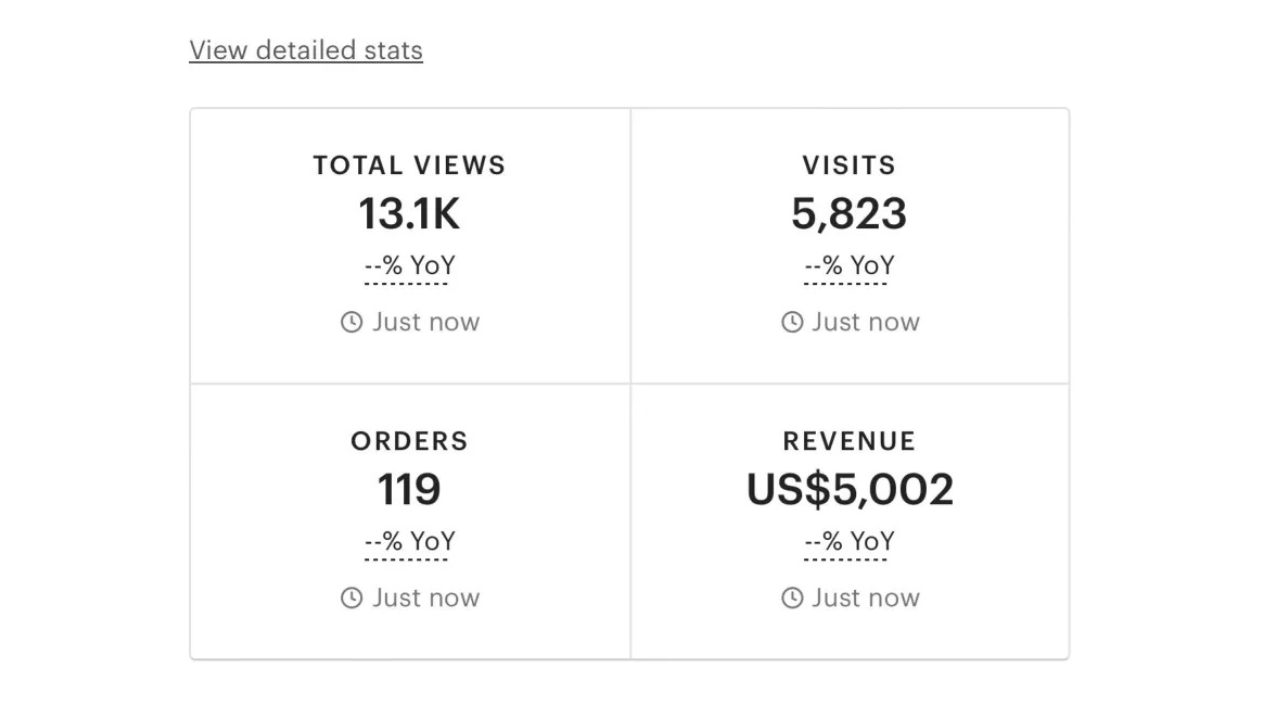
Task: Click the 119 orders count
Action: pos(409,490)
